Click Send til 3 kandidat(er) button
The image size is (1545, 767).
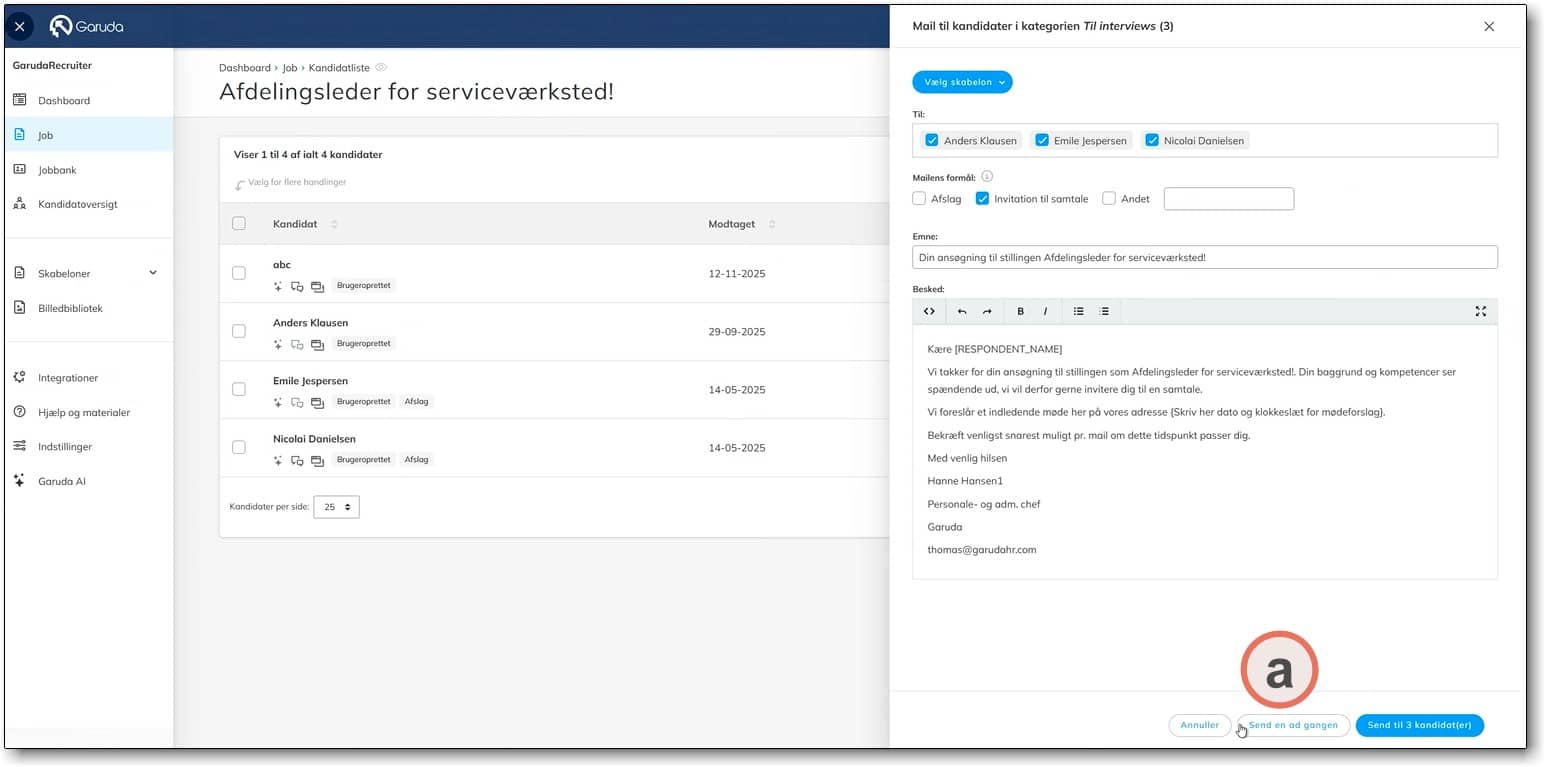1420,725
